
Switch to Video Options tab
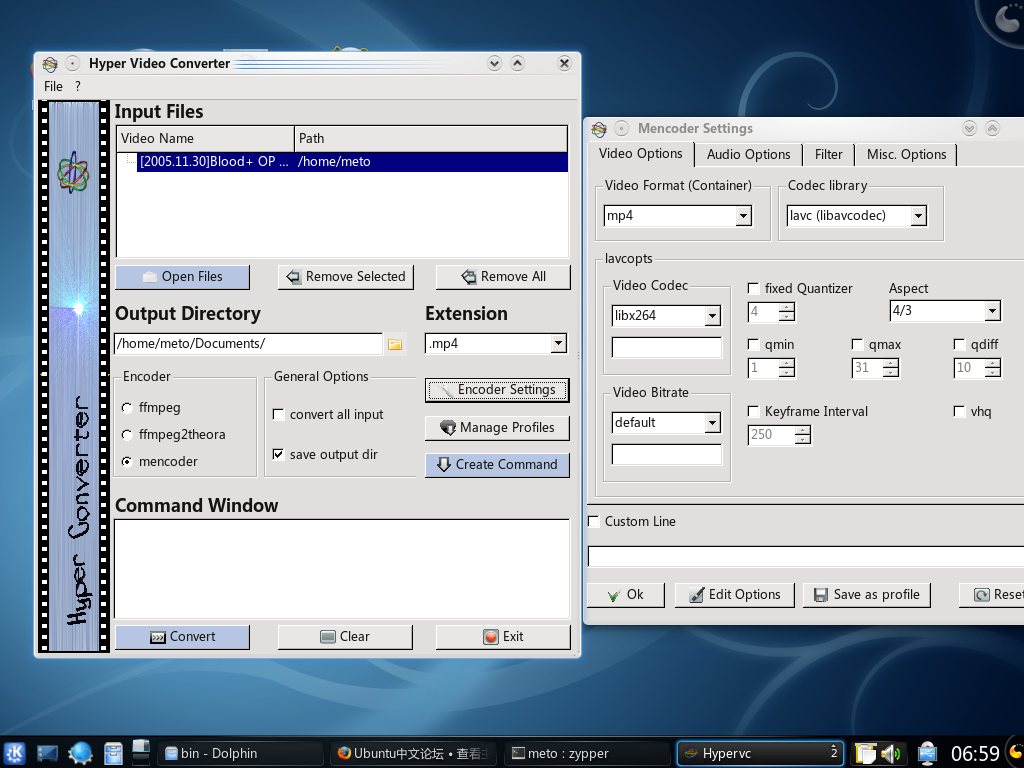click(641, 154)
